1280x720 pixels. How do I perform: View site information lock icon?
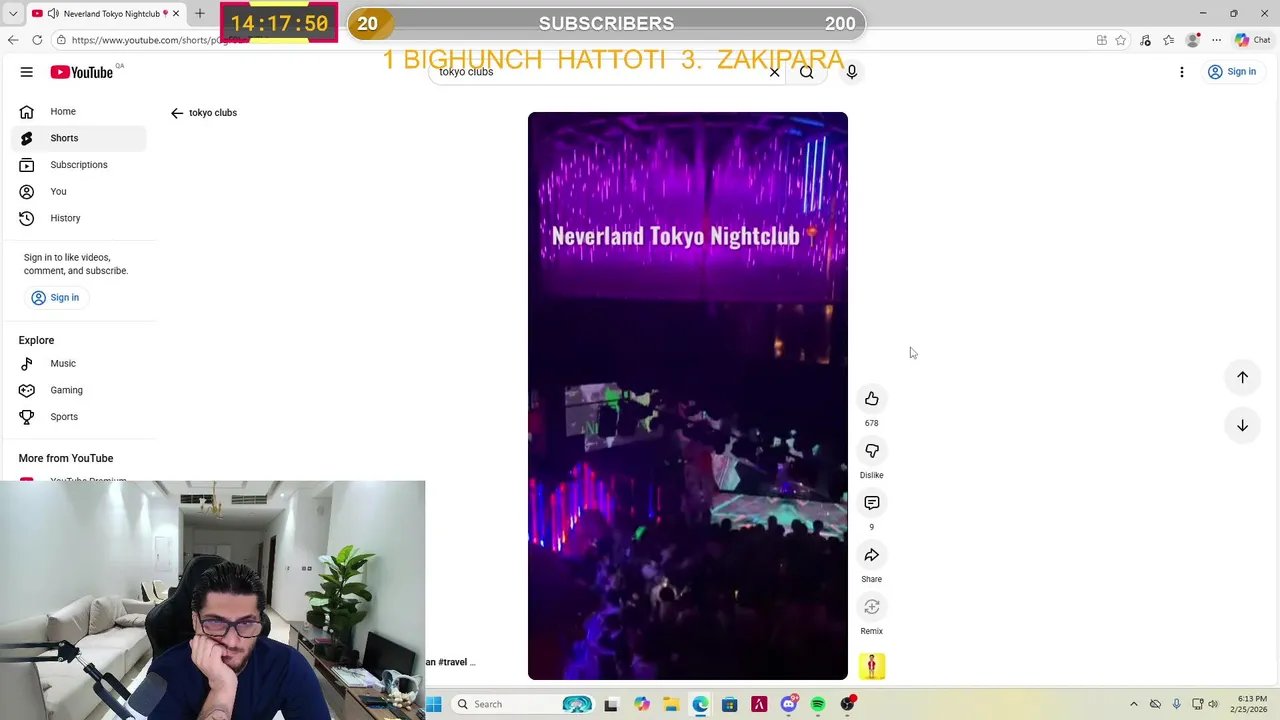point(61,40)
